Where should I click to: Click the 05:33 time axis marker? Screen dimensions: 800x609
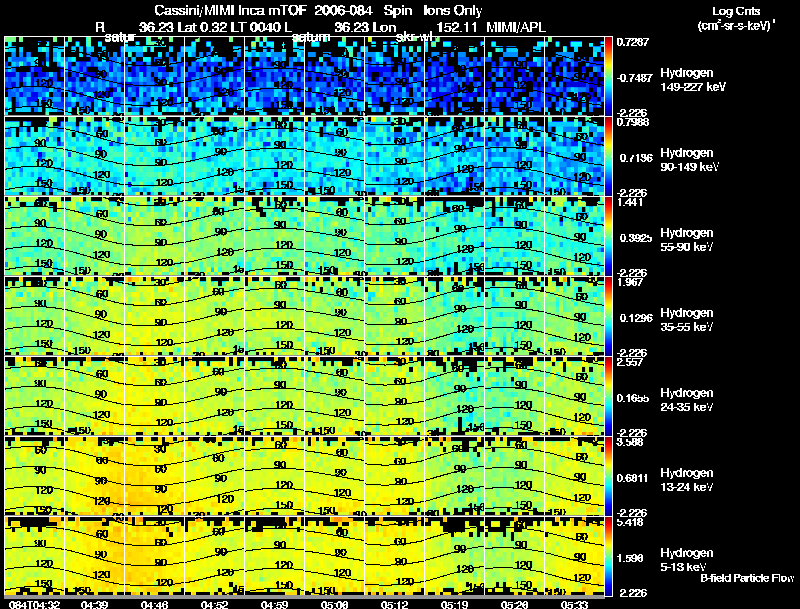(x=575, y=604)
